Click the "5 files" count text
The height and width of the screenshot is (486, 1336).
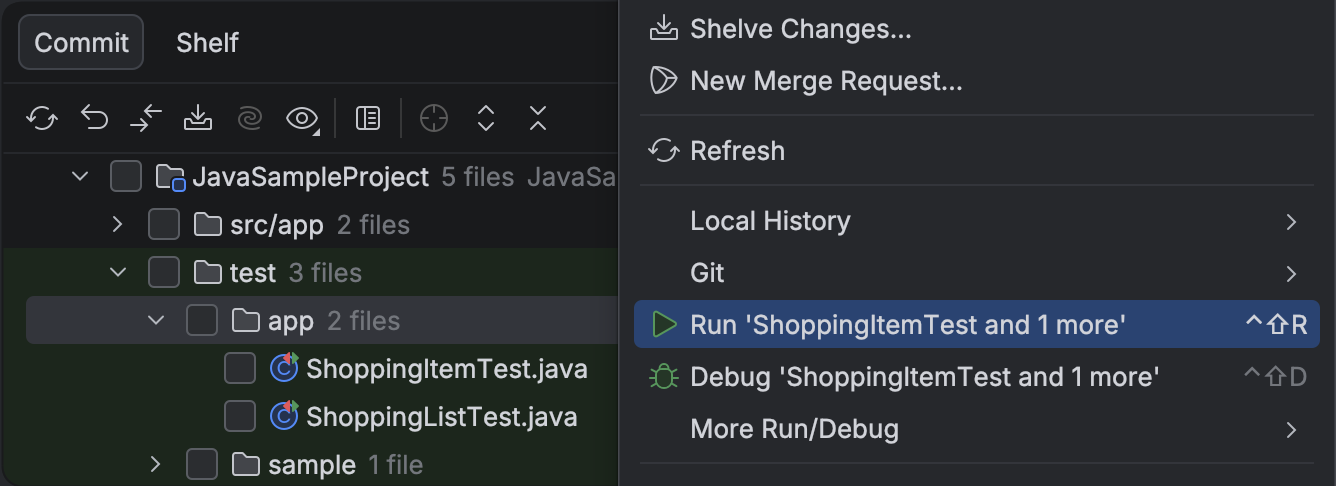[x=478, y=178]
